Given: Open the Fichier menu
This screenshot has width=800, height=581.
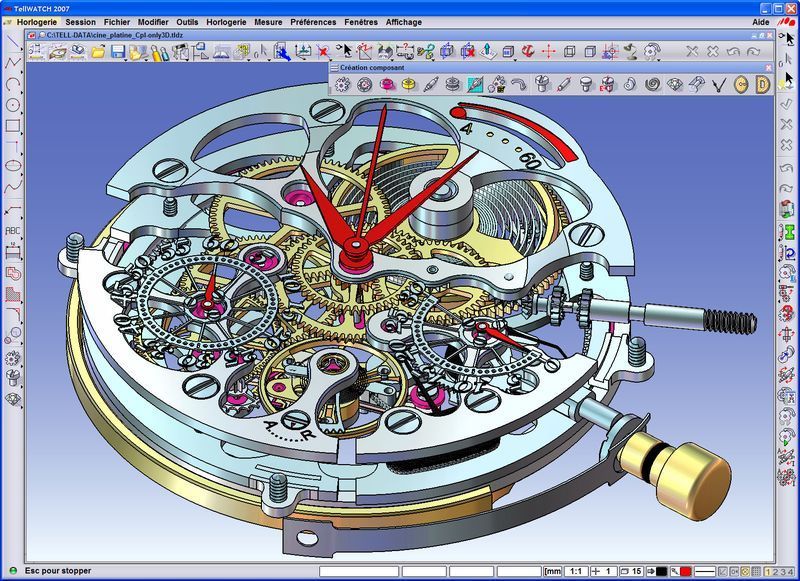Looking at the screenshot, I should pos(117,22).
